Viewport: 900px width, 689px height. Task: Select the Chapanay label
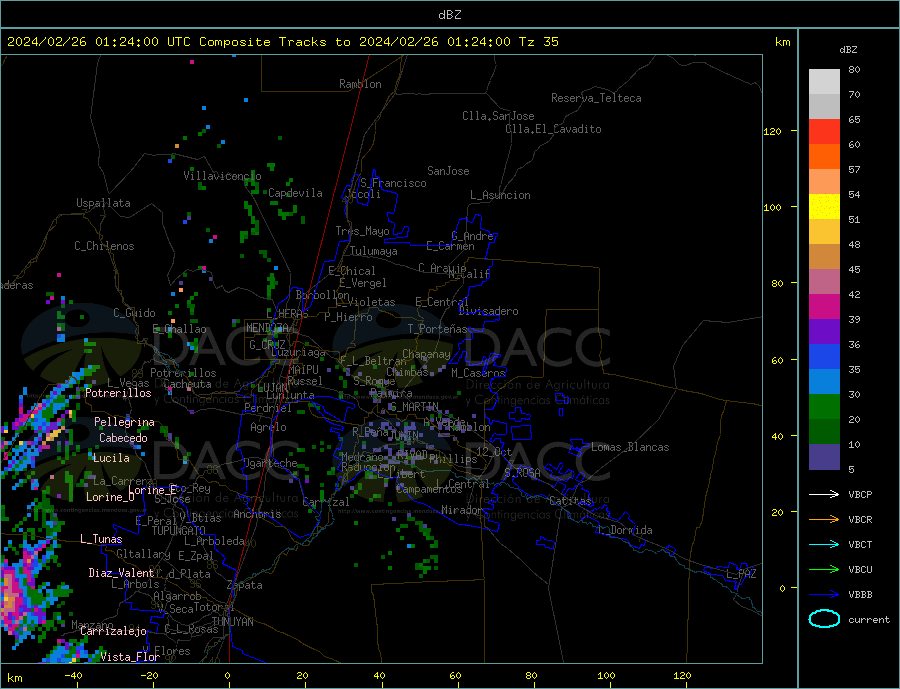point(426,354)
